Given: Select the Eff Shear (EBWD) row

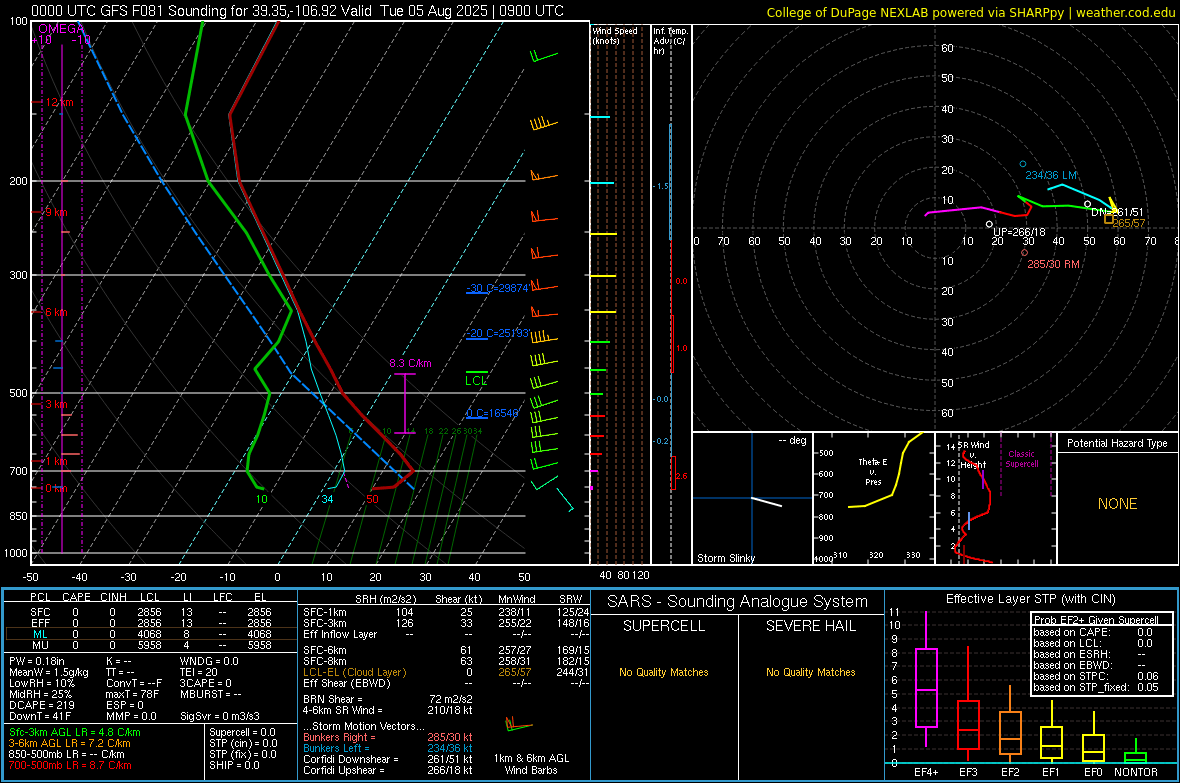Looking at the screenshot, I should tap(446, 684).
